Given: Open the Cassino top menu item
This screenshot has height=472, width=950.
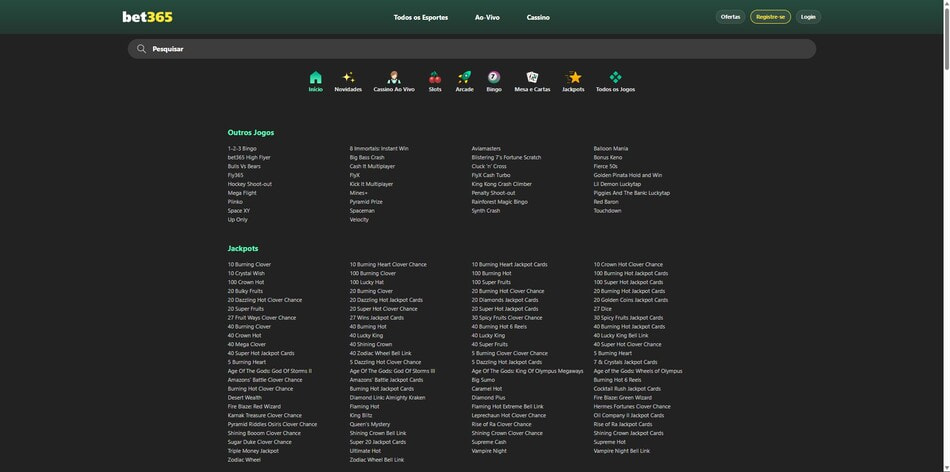Looking at the screenshot, I should click(x=538, y=18).
